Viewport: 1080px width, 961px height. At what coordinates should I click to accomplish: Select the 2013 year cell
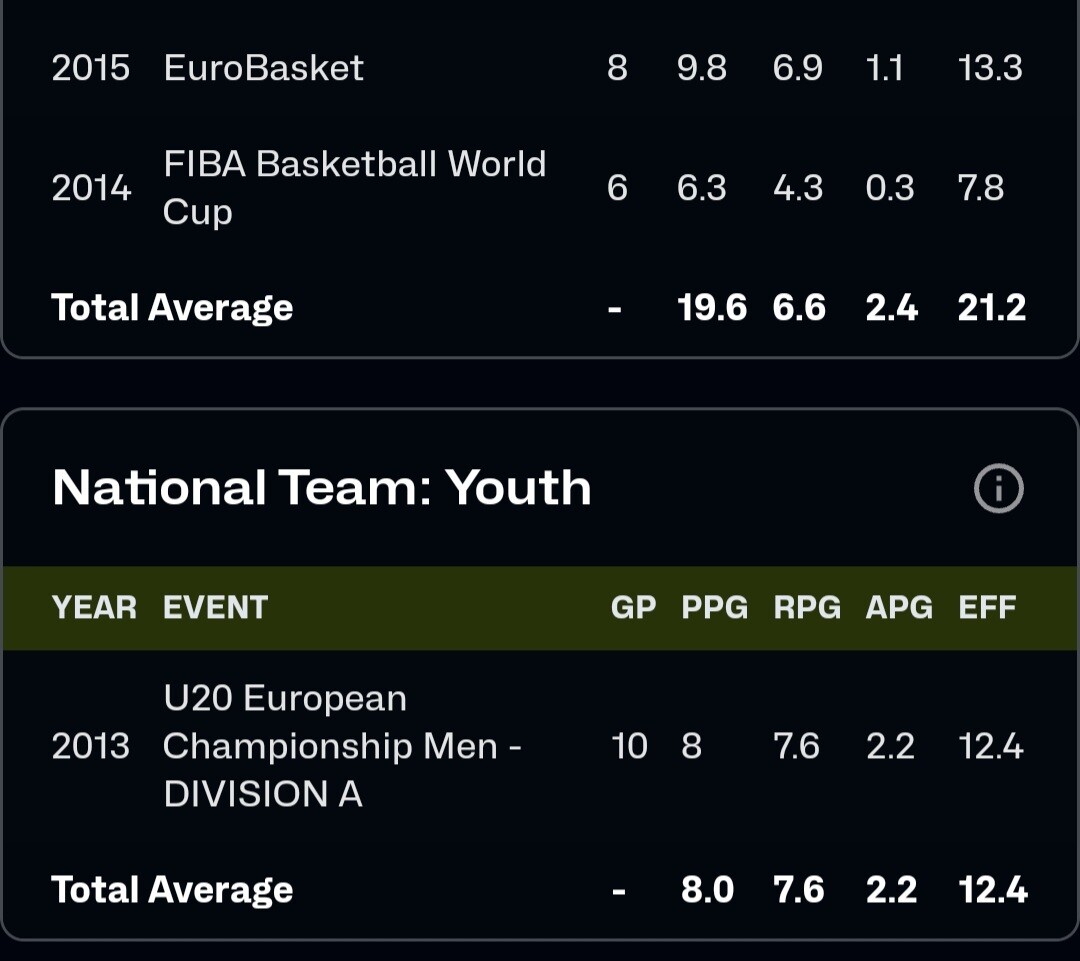click(x=91, y=746)
